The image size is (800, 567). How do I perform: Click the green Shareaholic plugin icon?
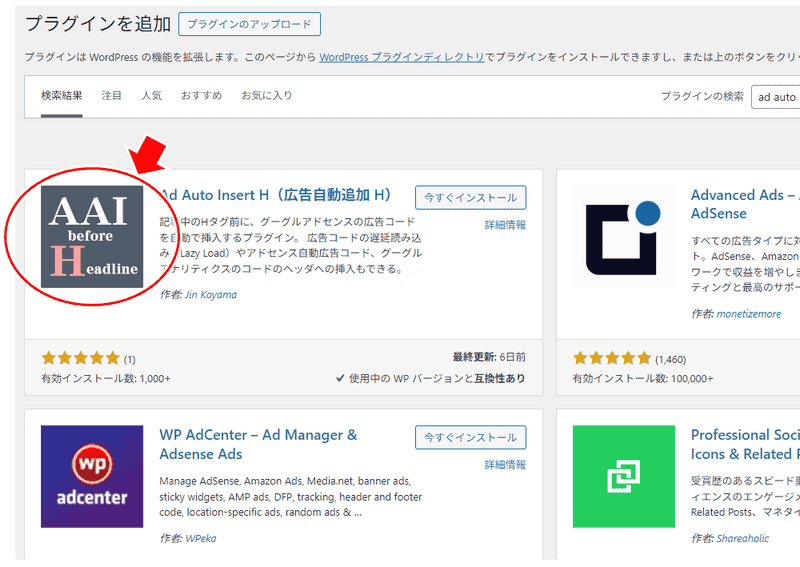(623, 476)
